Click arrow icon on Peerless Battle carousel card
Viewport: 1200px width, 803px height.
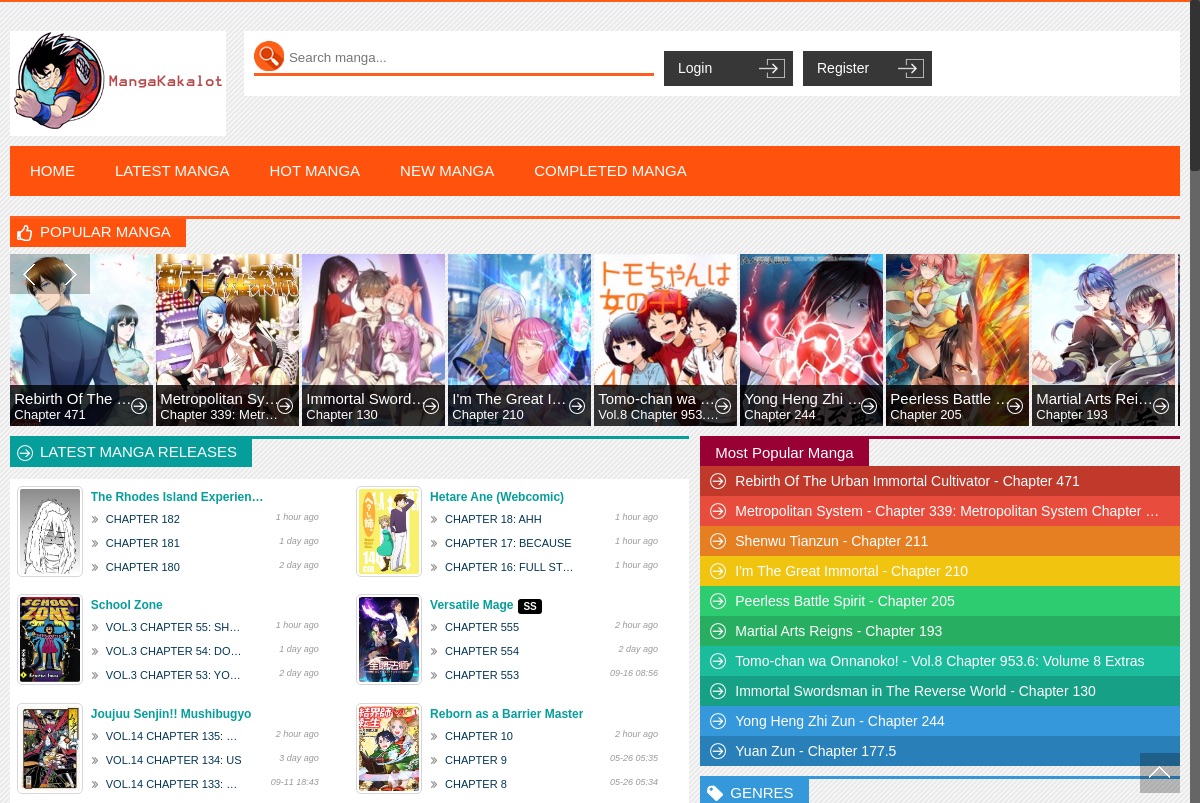pos(1015,406)
